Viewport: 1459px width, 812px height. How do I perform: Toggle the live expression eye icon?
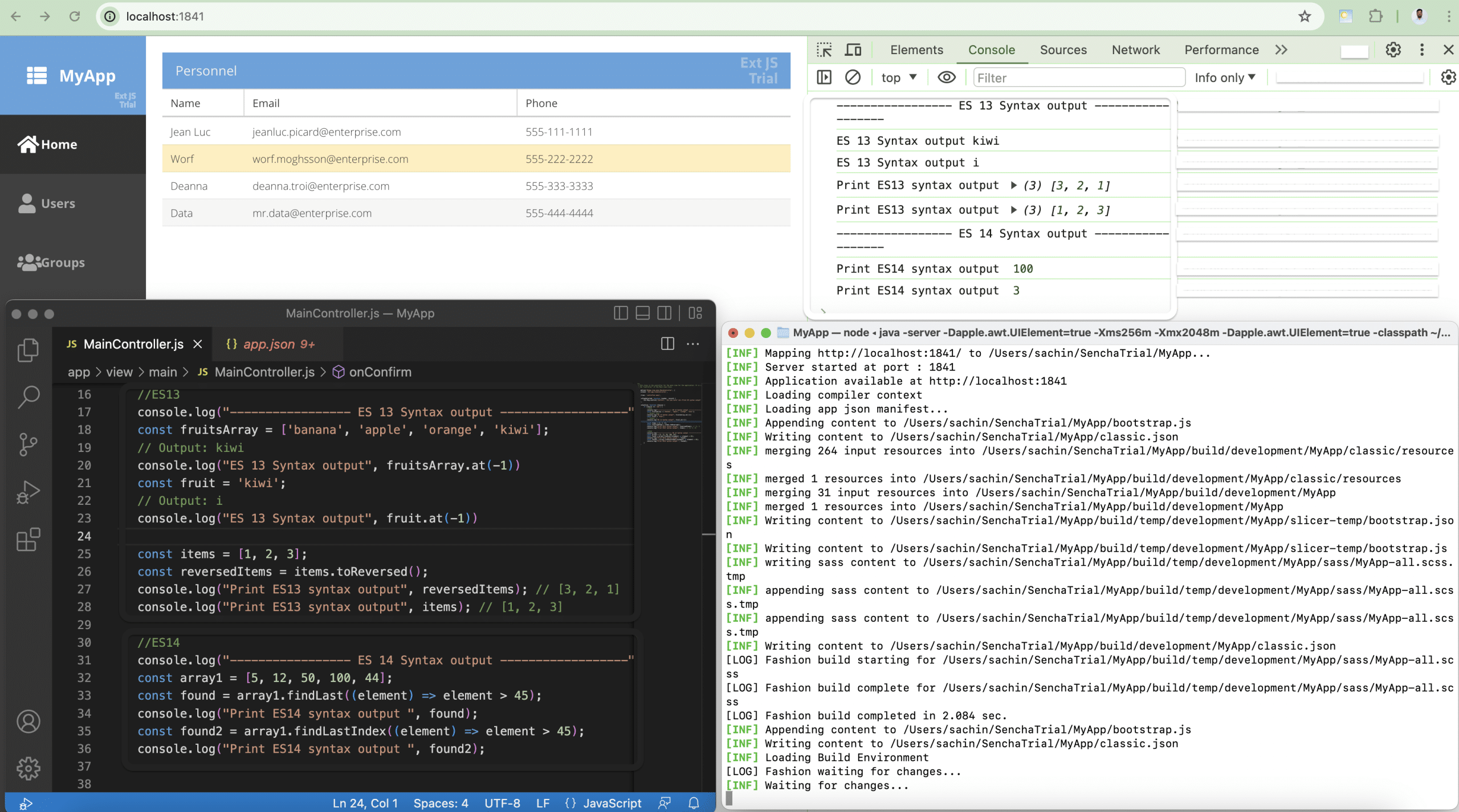tap(947, 77)
